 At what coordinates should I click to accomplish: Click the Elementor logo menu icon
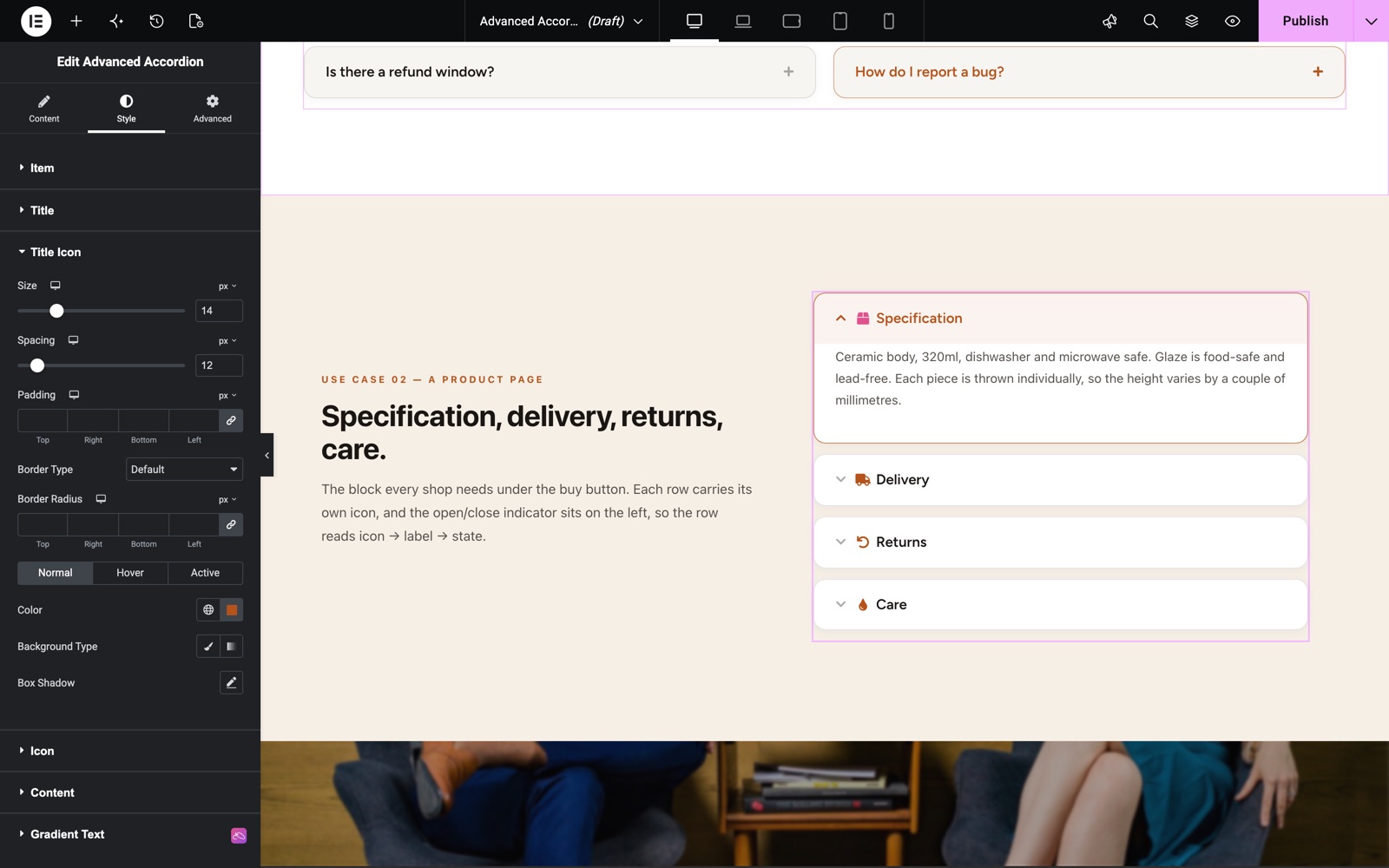click(x=36, y=21)
